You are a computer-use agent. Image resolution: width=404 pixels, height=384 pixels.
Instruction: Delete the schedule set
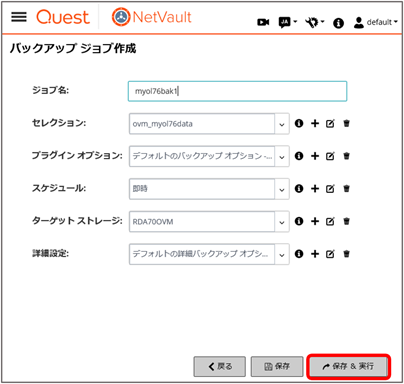tap(347, 188)
